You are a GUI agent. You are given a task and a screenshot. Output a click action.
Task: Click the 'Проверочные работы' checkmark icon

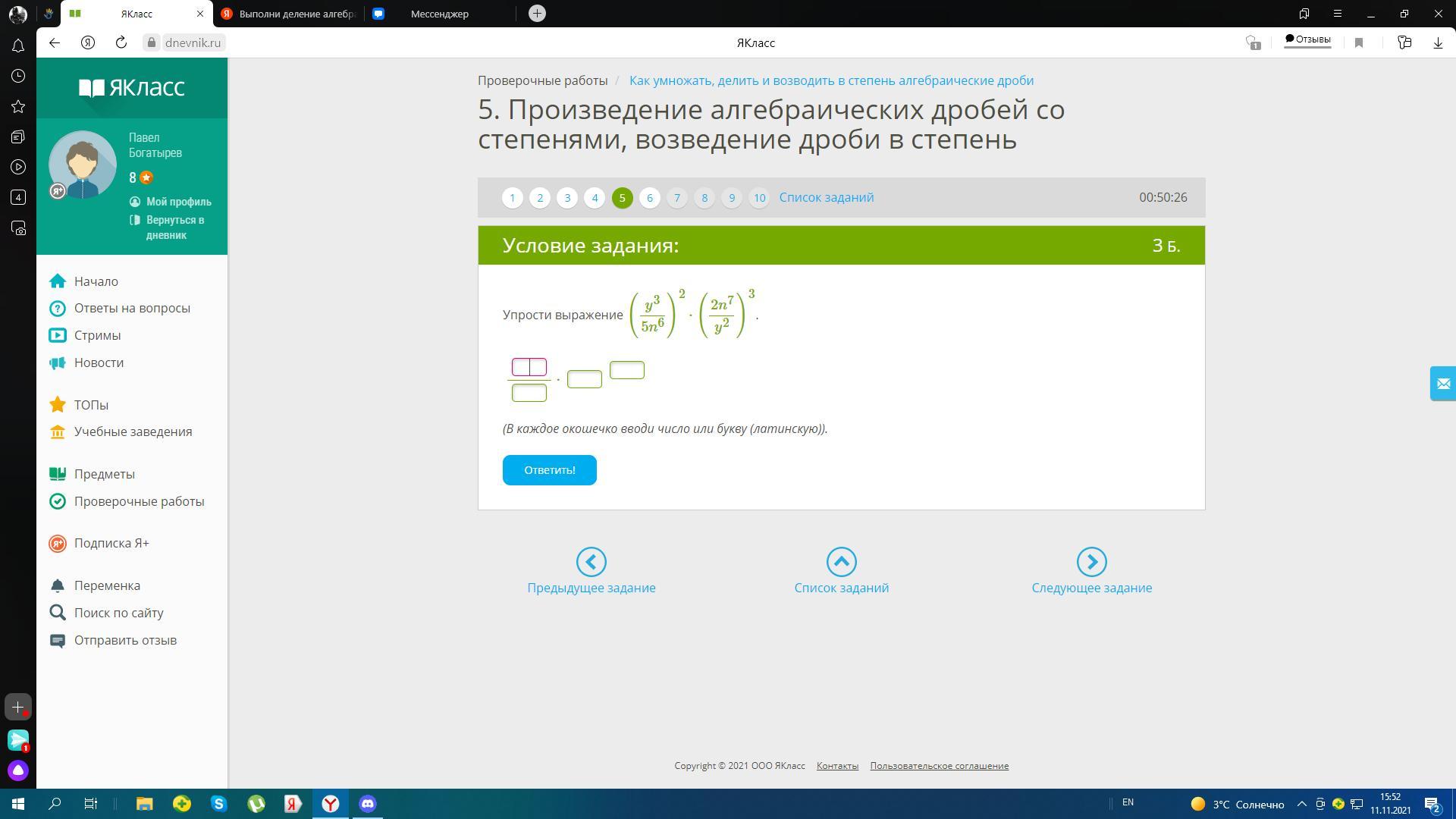point(57,501)
